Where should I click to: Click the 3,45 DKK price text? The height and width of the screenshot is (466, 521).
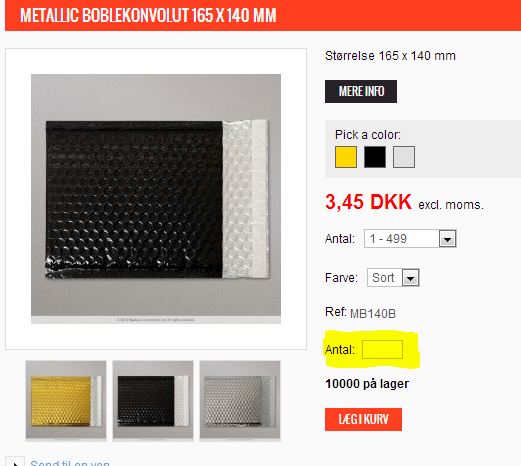tap(368, 202)
